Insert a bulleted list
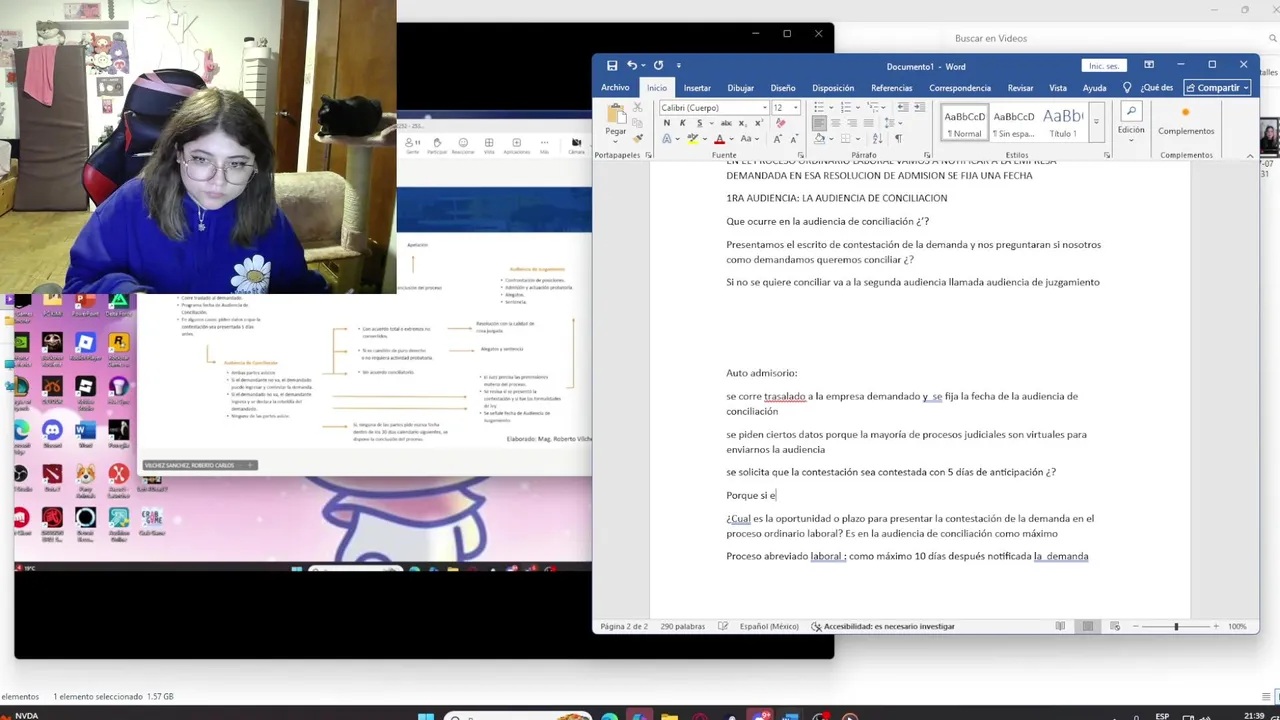1280x720 pixels. coord(819,107)
